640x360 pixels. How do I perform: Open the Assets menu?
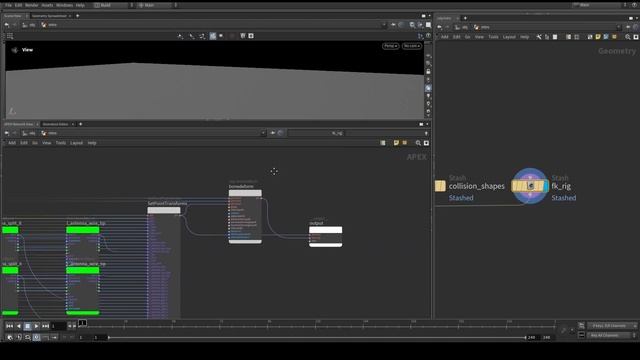[47, 5]
